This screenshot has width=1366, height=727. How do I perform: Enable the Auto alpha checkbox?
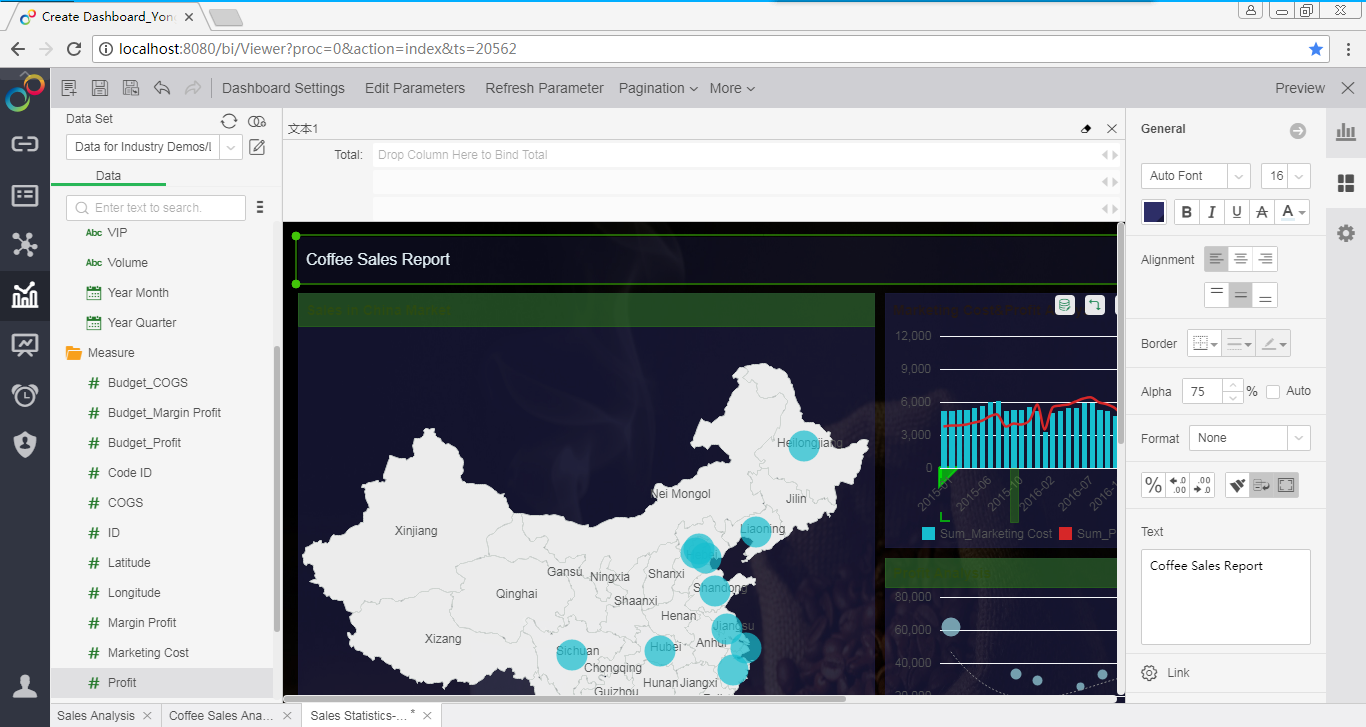1273,392
